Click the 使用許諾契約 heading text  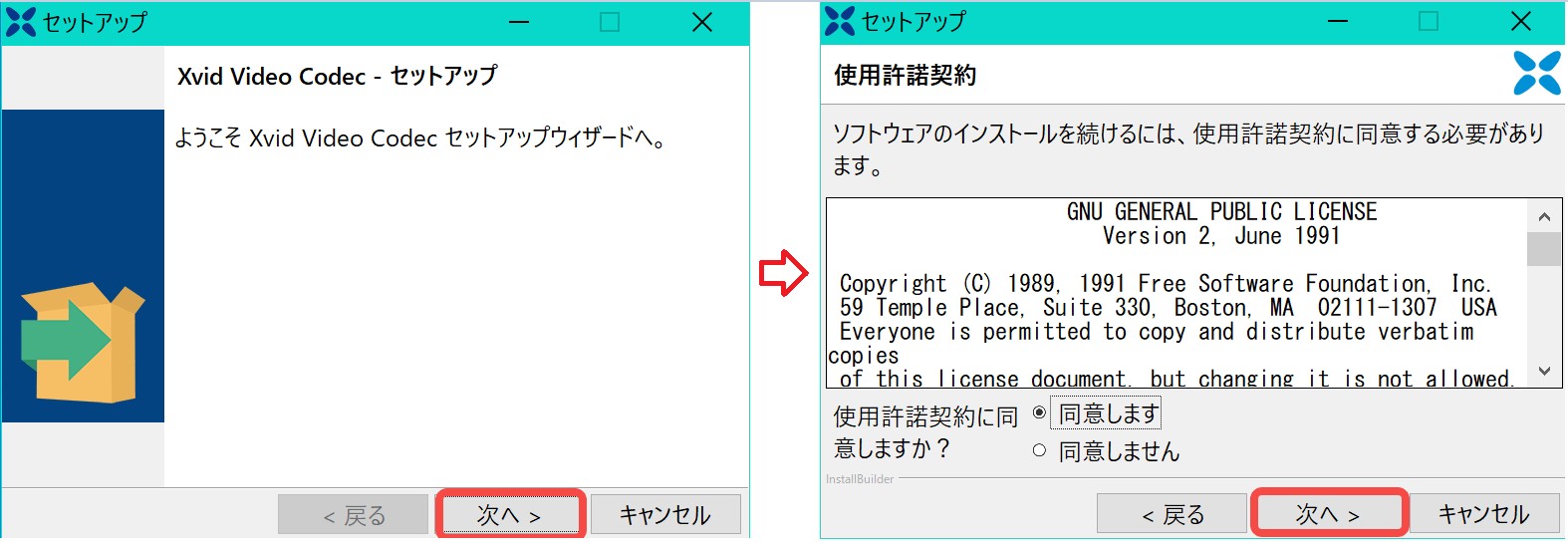tap(905, 75)
